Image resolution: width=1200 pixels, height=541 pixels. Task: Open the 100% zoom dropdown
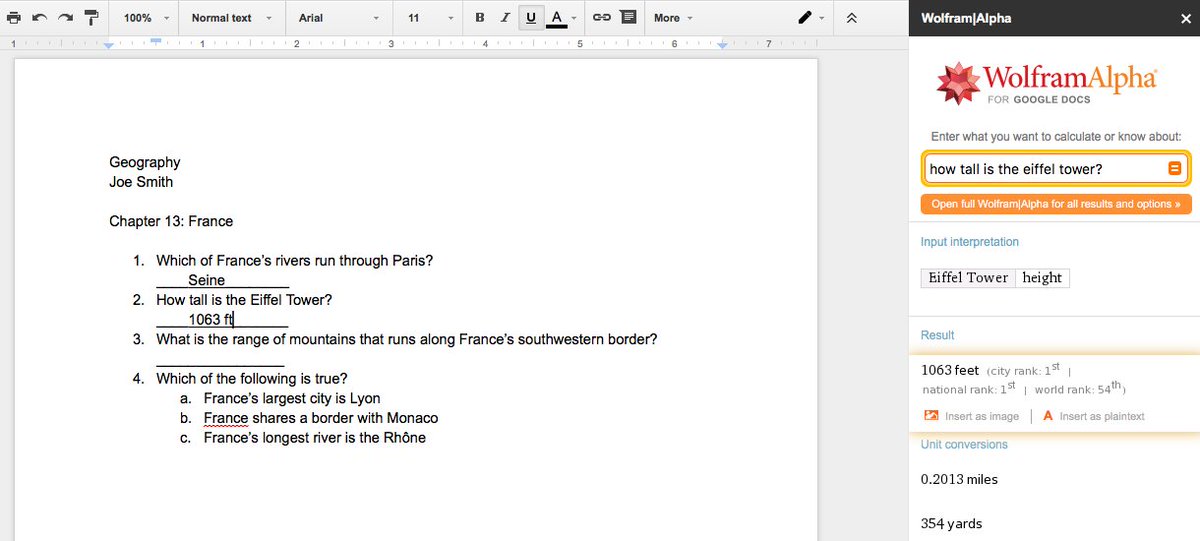(145, 18)
